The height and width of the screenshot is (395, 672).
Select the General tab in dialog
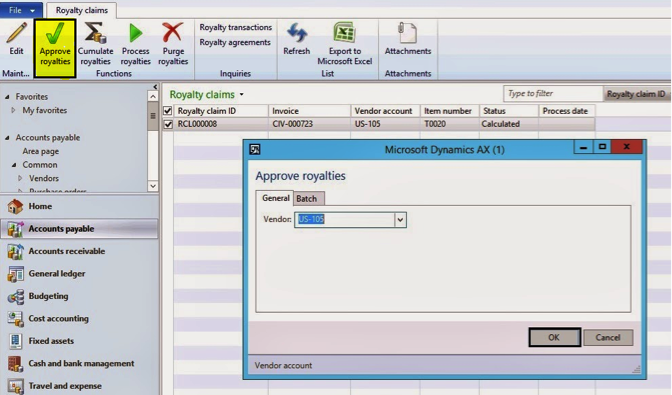[276, 198]
